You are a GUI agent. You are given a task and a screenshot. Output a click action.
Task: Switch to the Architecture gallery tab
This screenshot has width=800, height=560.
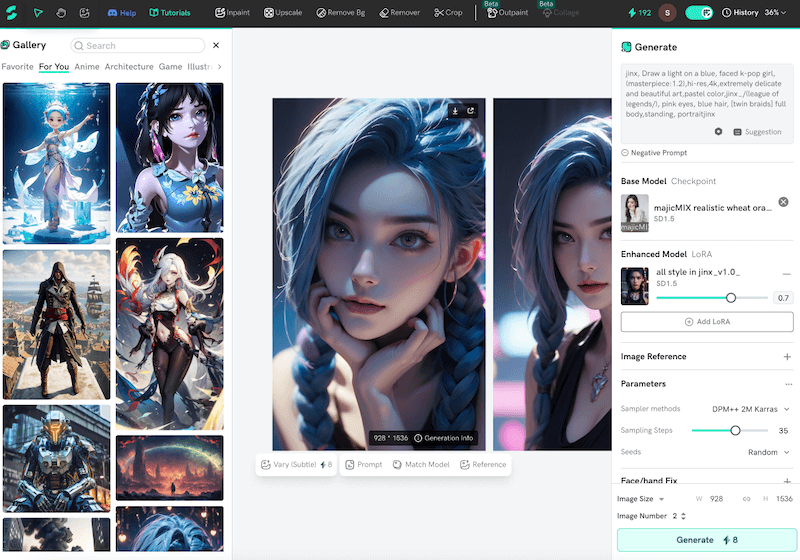pos(129,67)
